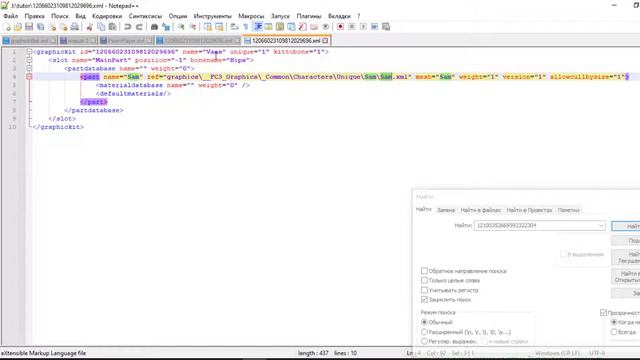Save the current file using toolbar
The image size is (640, 360).
(x=29, y=27)
